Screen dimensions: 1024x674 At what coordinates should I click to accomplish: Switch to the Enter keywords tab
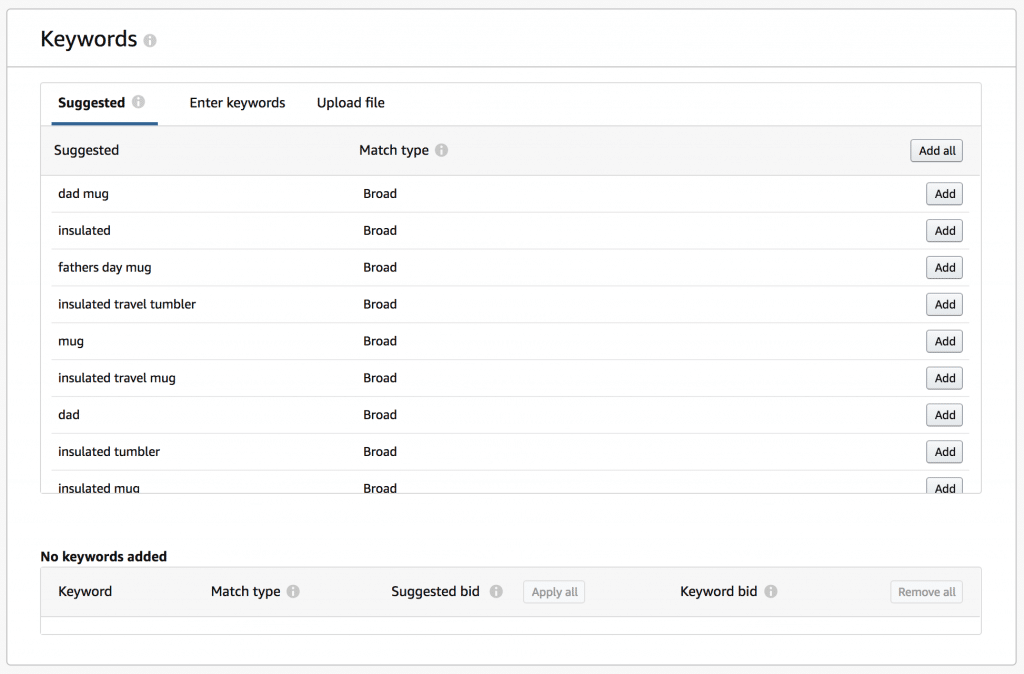[x=237, y=103]
